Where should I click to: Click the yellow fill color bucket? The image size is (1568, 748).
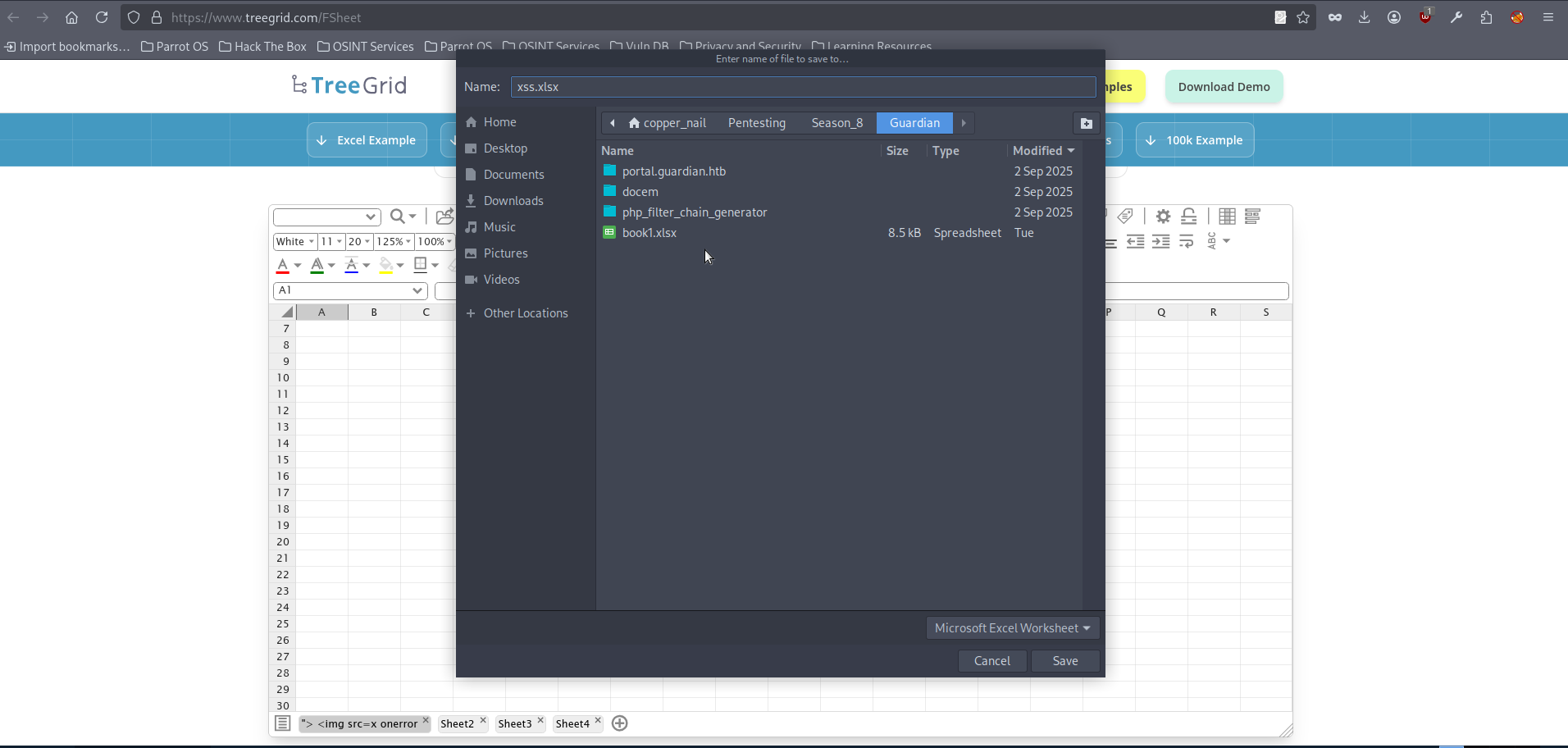[x=385, y=265]
